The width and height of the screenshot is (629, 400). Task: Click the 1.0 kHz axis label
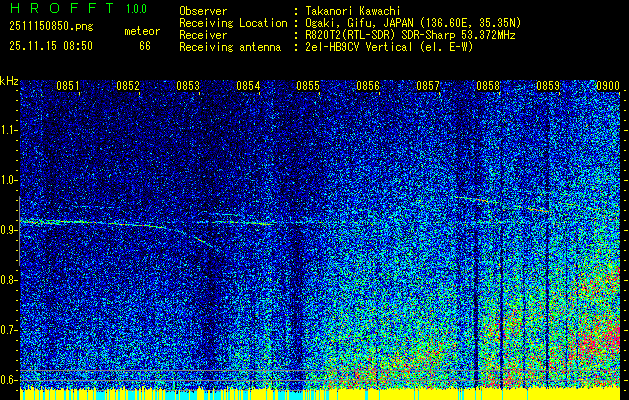8,180
